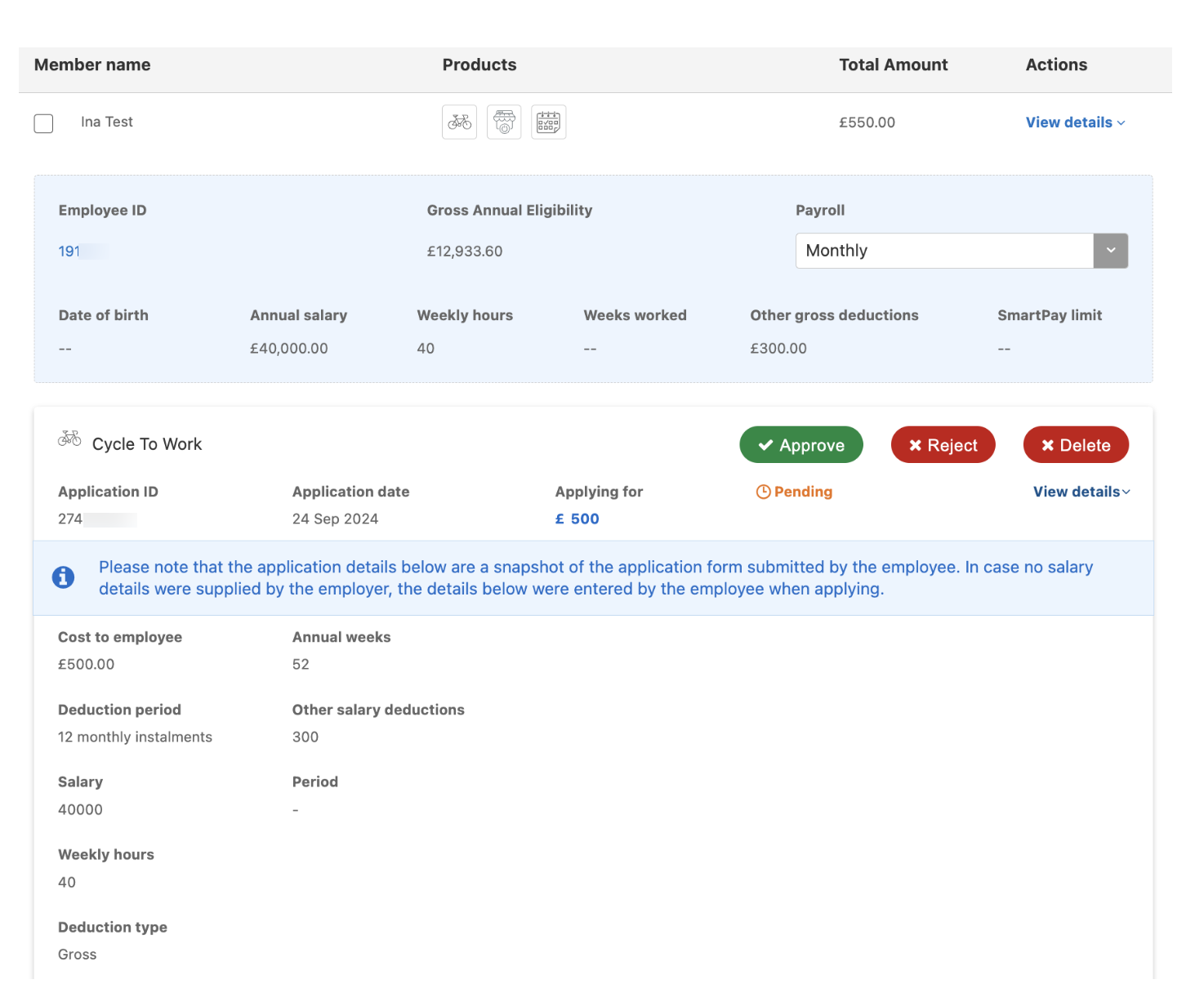
Task: Click the calendar product icon
Action: 548,122
